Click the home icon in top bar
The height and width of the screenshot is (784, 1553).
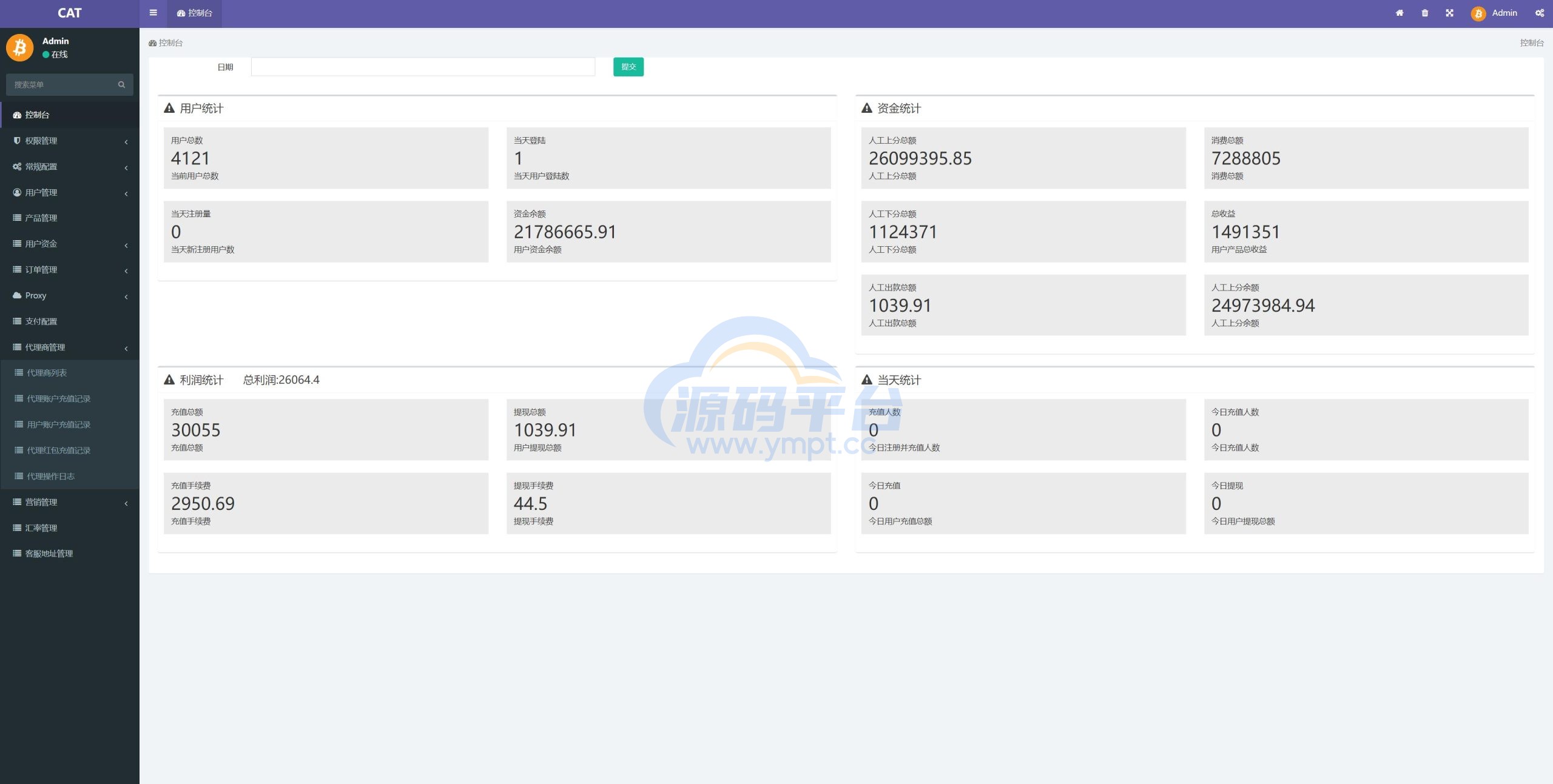(x=1400, y=13)
